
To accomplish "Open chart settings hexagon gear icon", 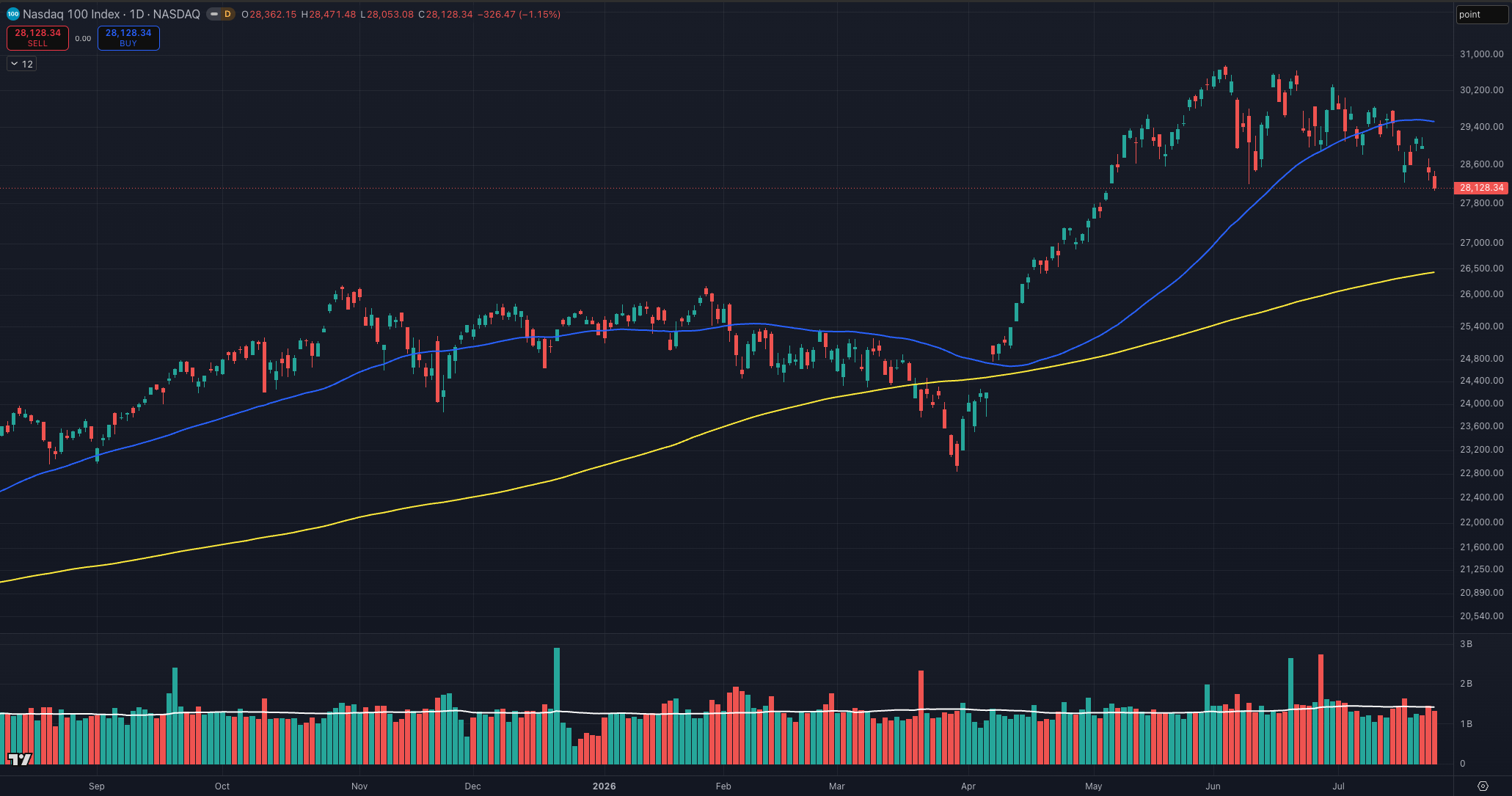I will click(1483, 786).
